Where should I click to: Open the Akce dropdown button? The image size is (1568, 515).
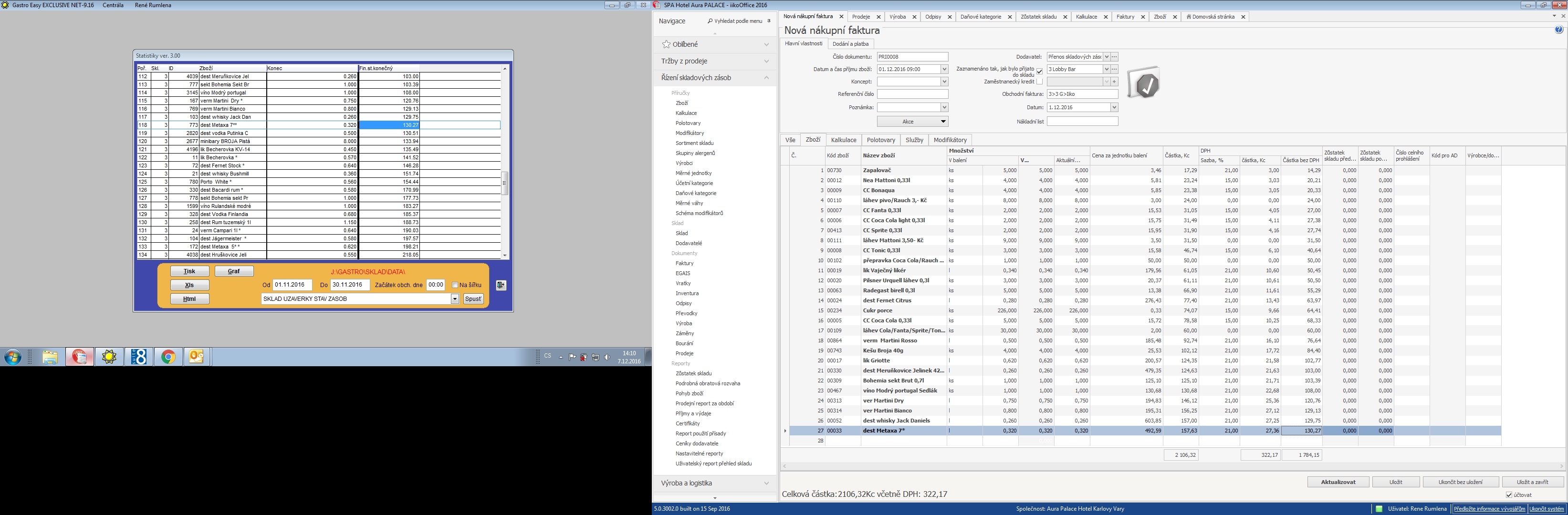[912, 122]
